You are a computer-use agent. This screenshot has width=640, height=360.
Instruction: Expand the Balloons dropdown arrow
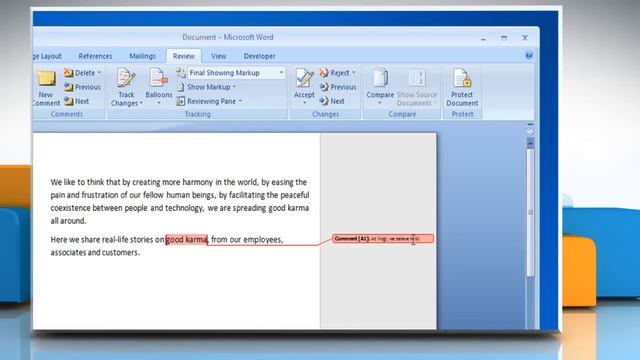[159, 103]
